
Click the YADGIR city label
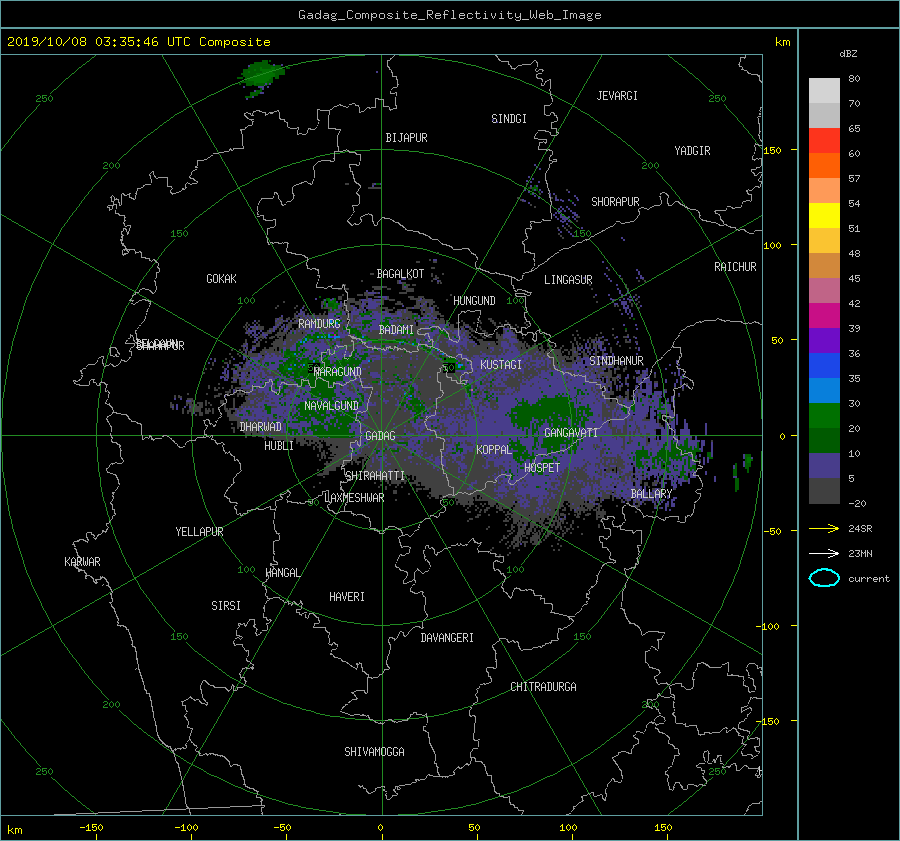click(x=692, y=151)
